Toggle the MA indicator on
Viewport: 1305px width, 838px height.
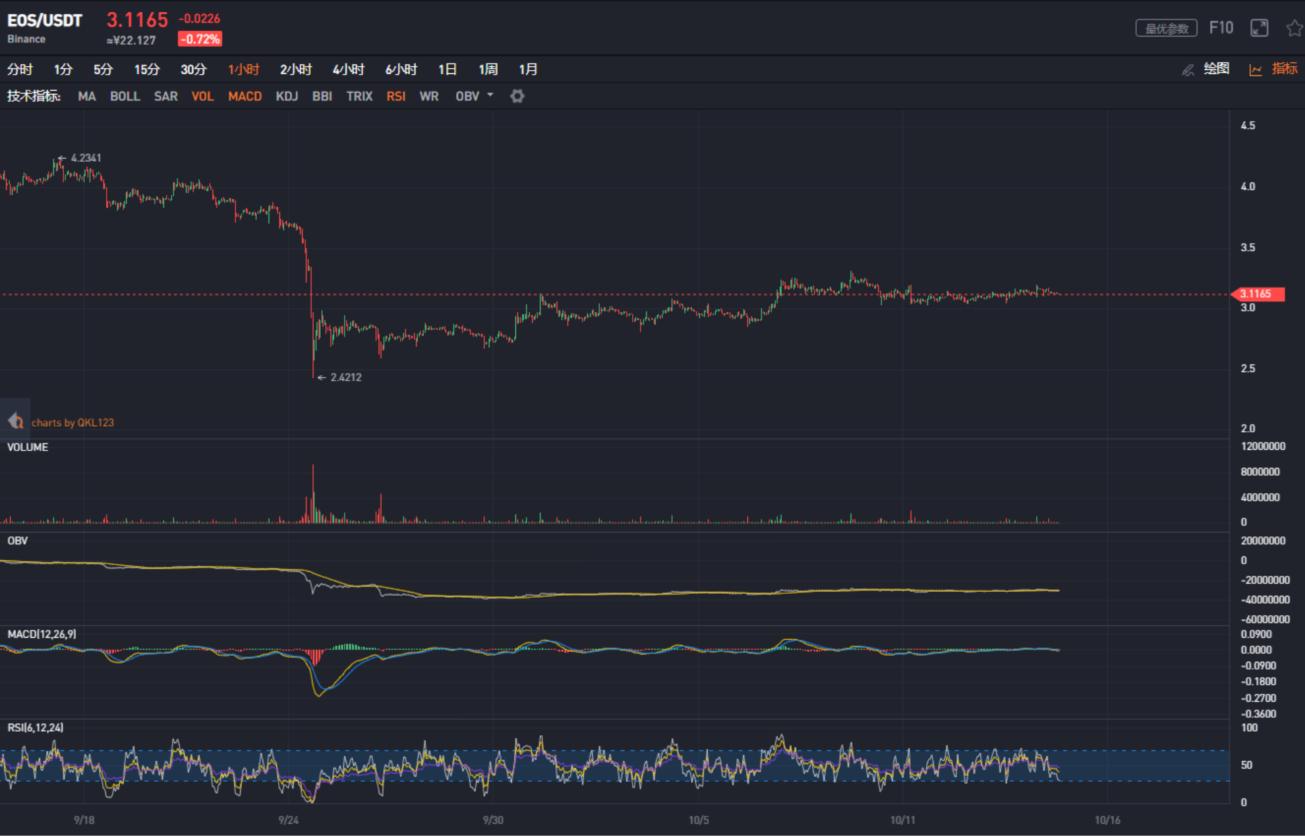click(x=86, y=96)
